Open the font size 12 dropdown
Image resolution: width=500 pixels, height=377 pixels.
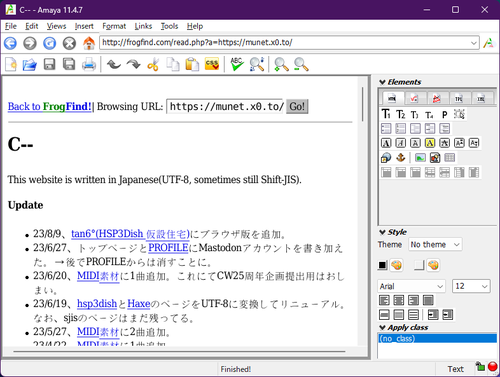(471, 286)
